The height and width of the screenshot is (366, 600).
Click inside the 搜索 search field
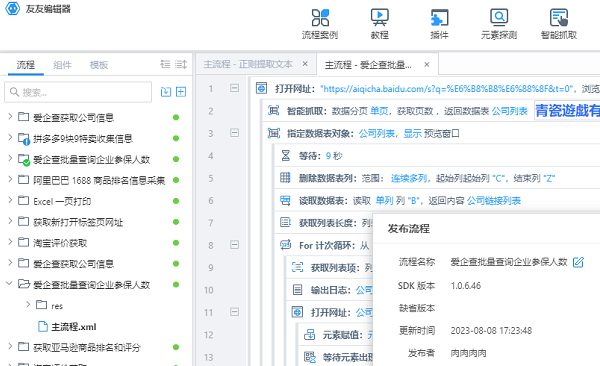78,92
